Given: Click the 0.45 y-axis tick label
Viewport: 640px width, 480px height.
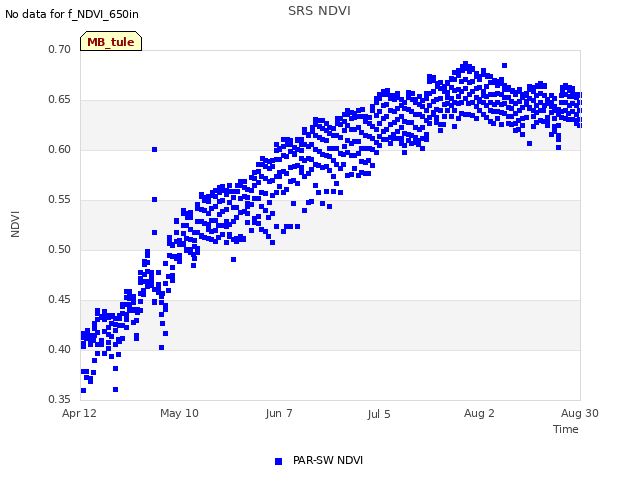Looking at the screenshot, I should click(59, 300).
